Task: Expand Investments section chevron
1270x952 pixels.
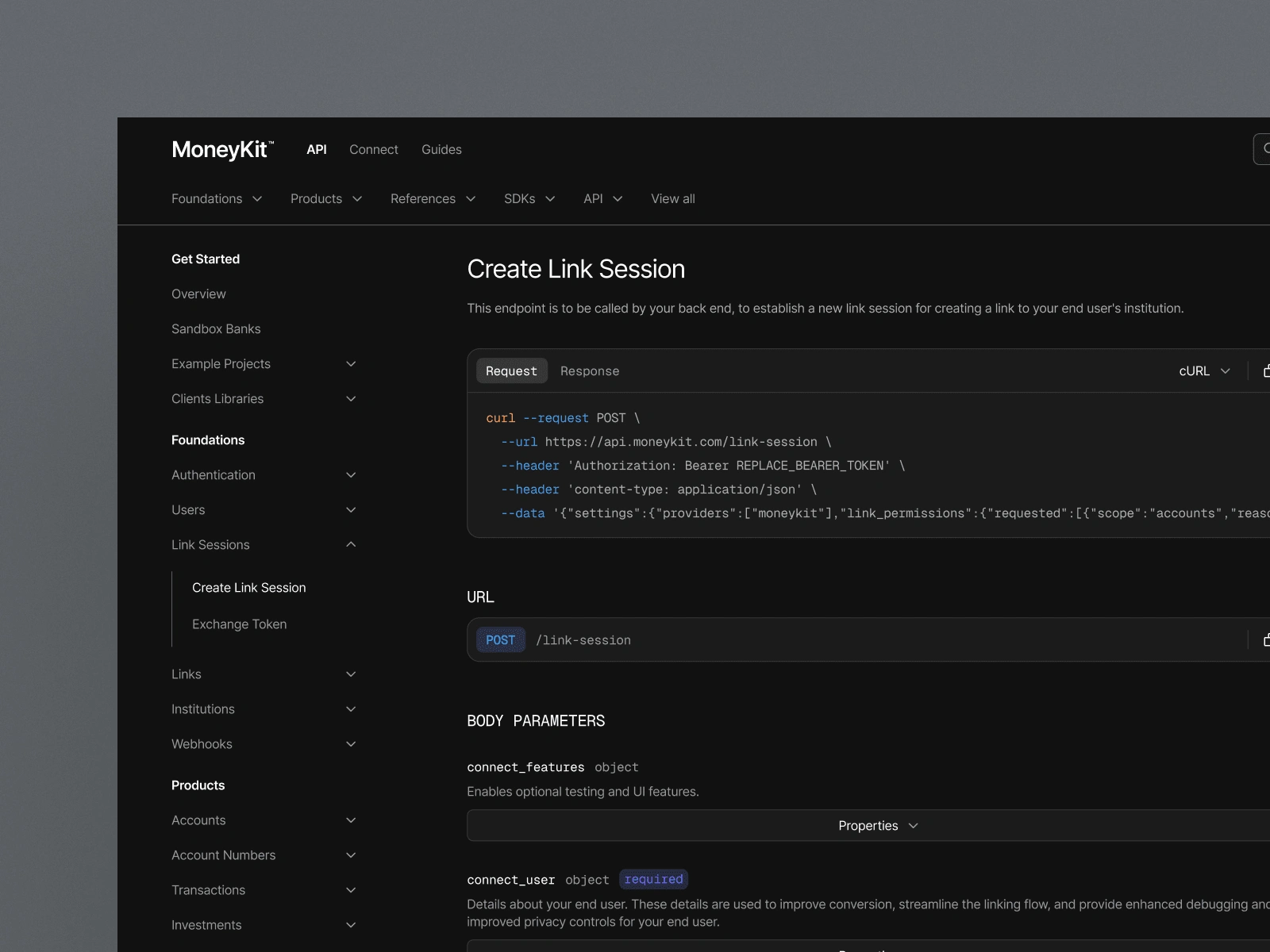Action: [x=351, y=924]
